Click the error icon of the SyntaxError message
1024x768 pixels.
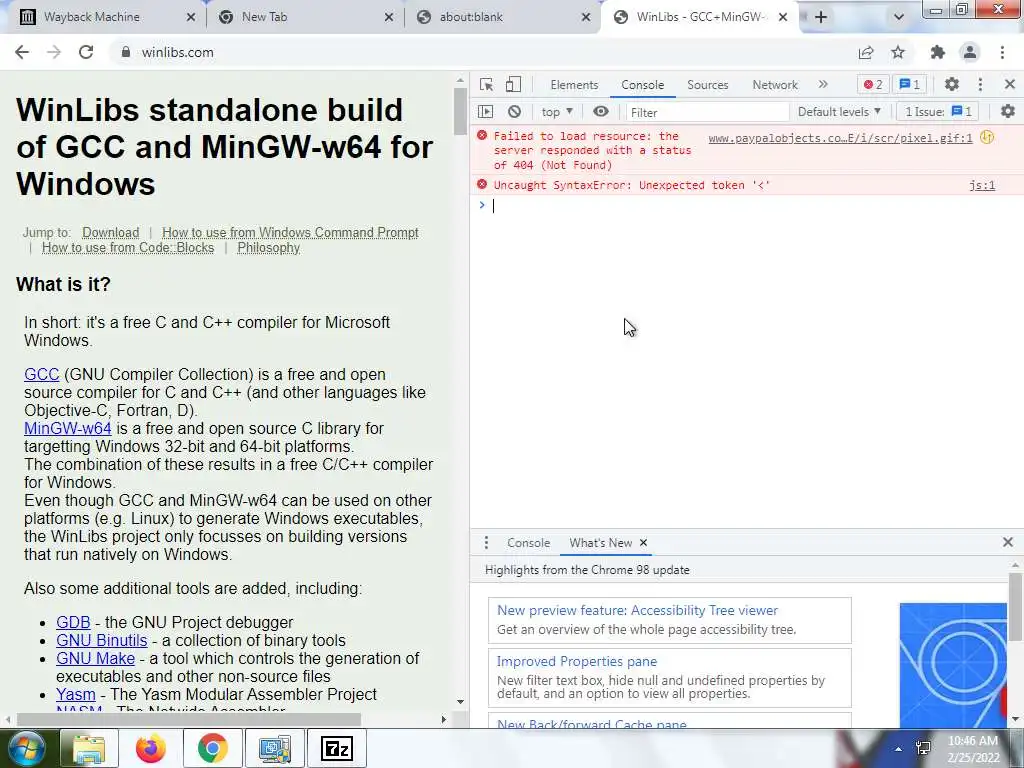[482, 184]
